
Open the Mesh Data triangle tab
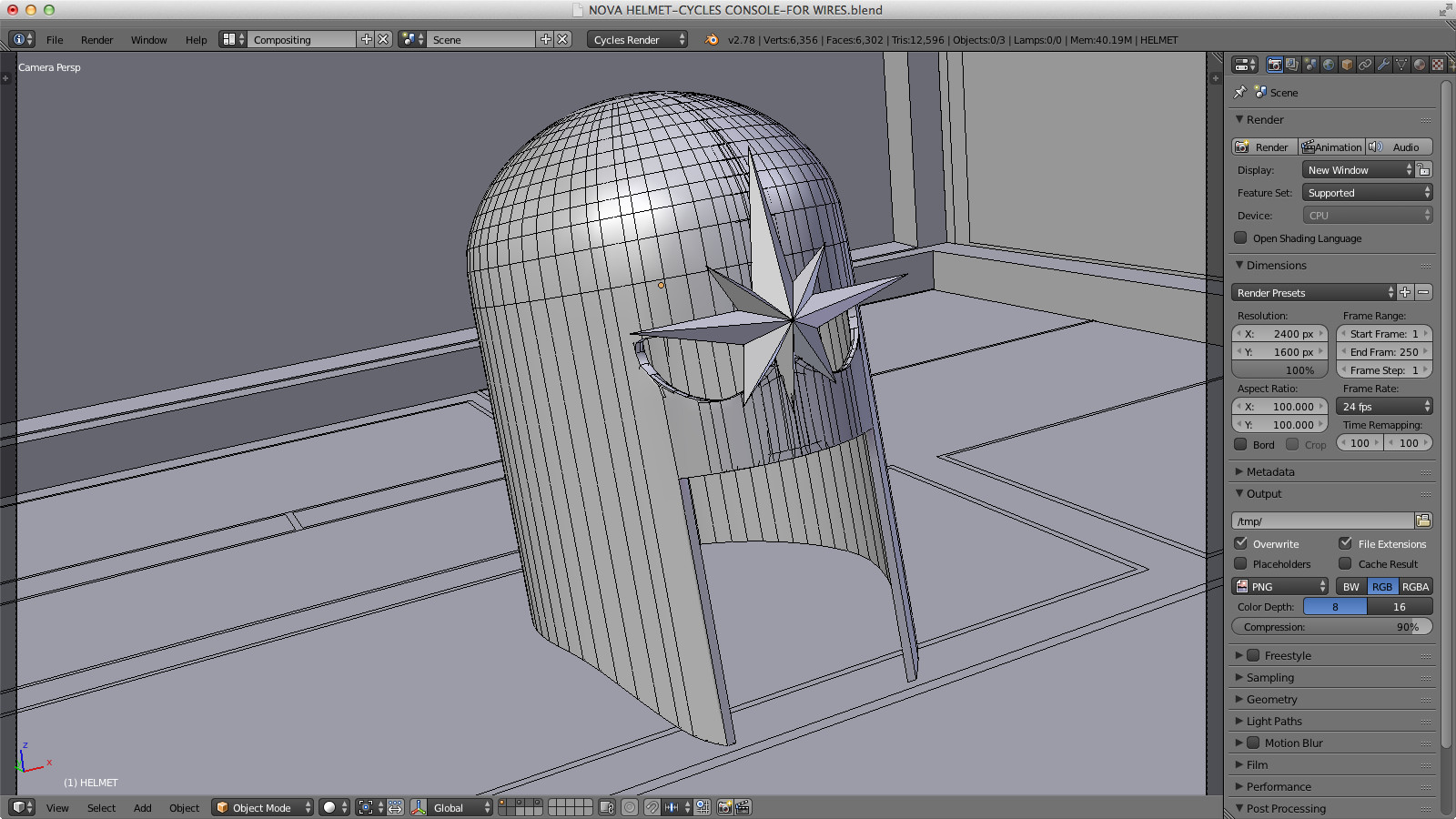coord(1401,65)
